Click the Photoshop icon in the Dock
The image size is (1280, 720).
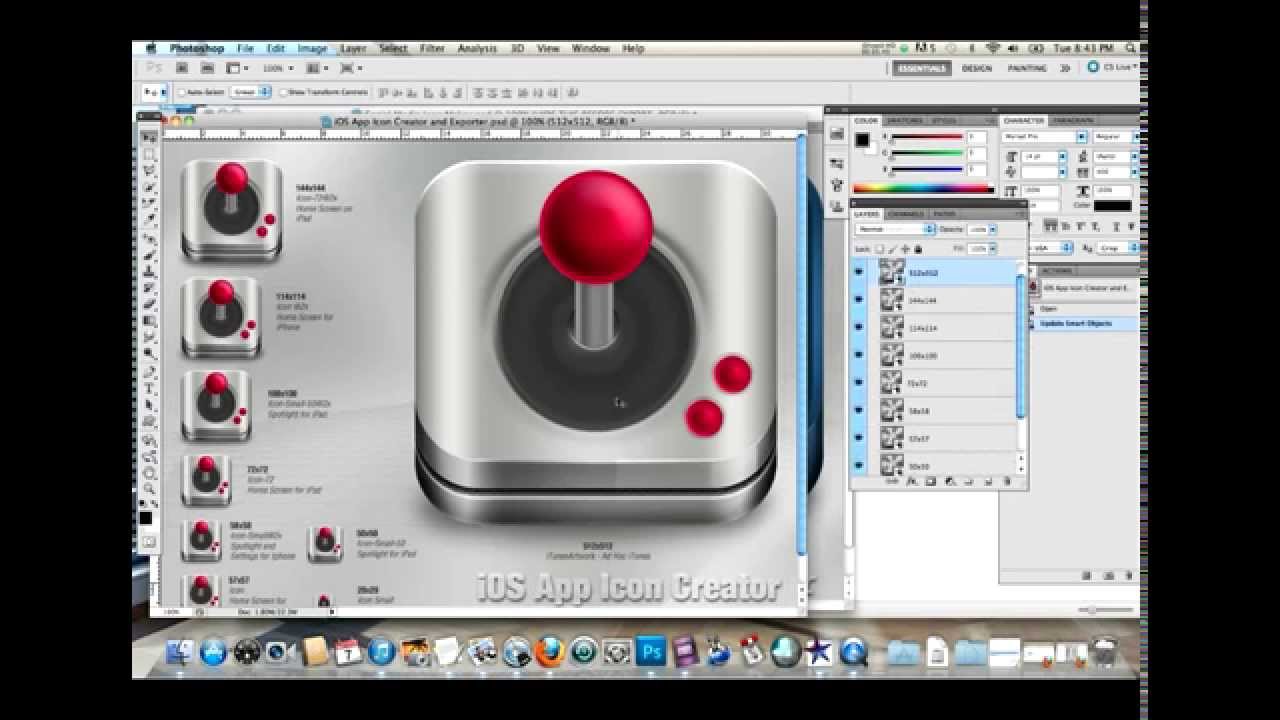tap(651, 653)
